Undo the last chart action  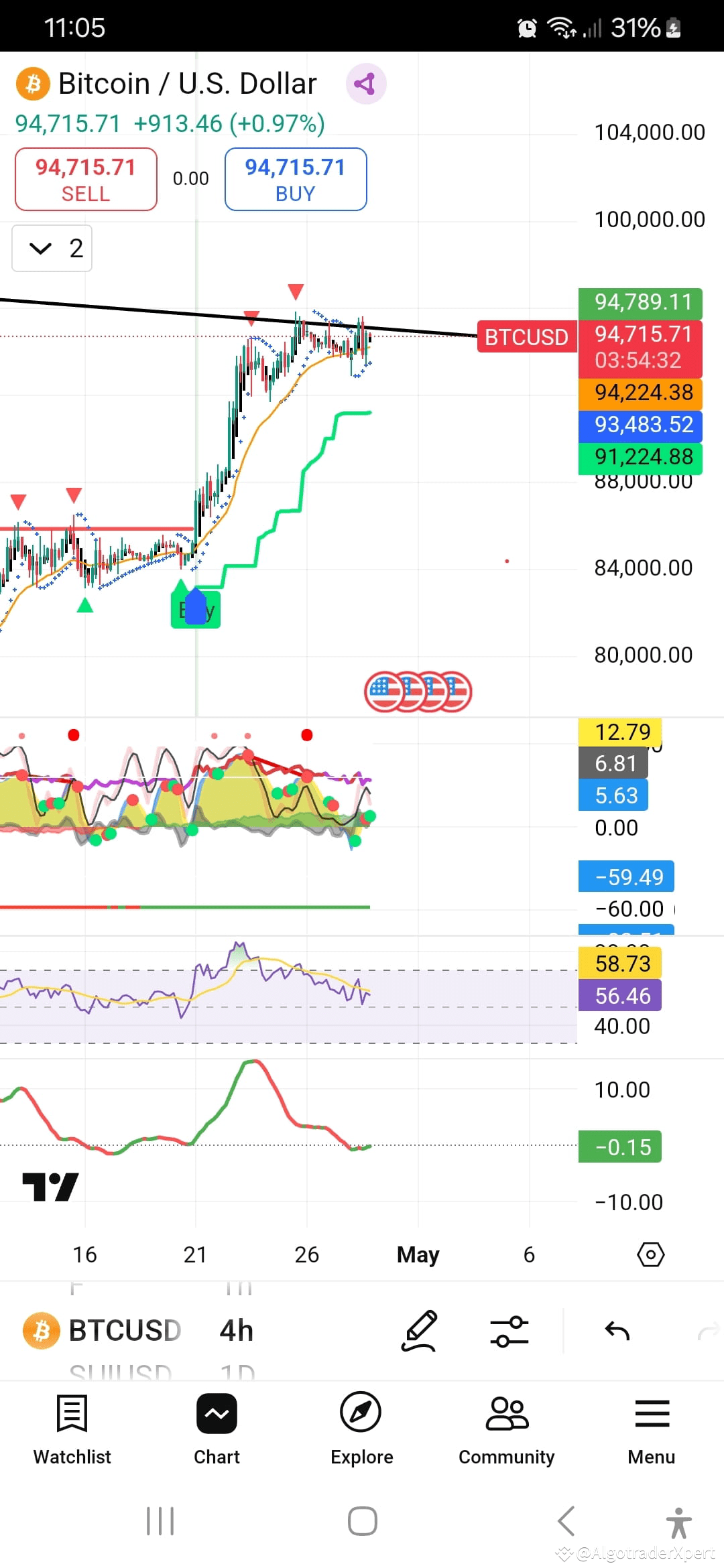617,1331
